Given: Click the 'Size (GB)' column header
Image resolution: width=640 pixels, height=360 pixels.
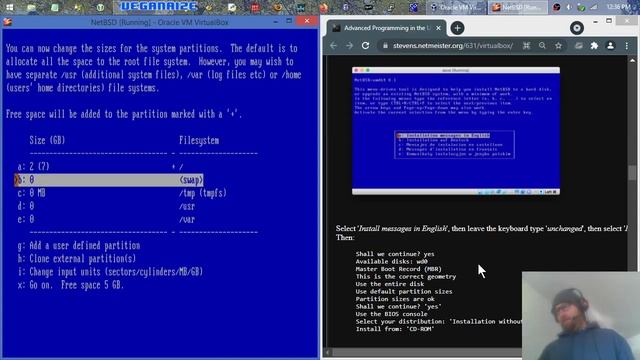Looking at the screenshot, I should tap(47, 140).
